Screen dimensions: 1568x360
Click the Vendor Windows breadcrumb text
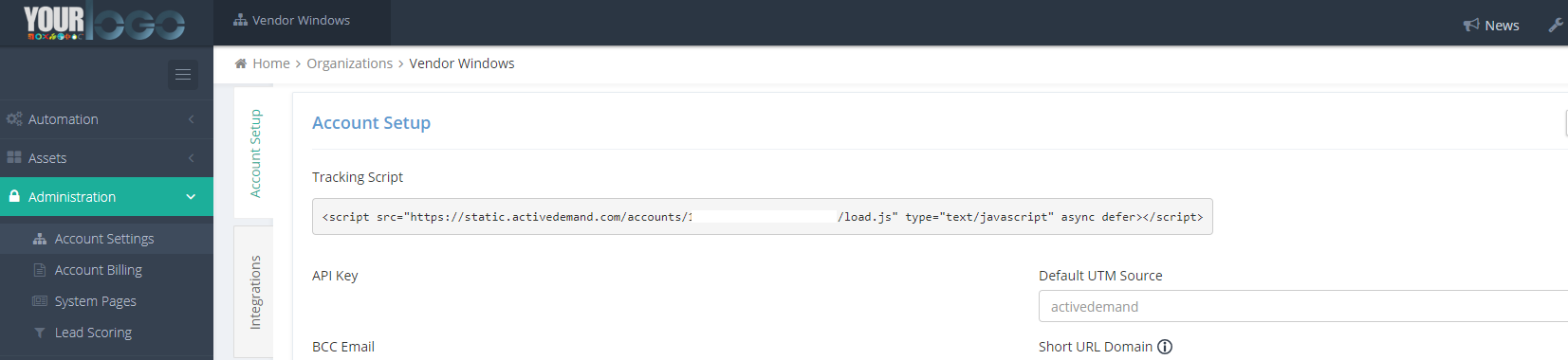pyautogui.click(x=462, y=63)
